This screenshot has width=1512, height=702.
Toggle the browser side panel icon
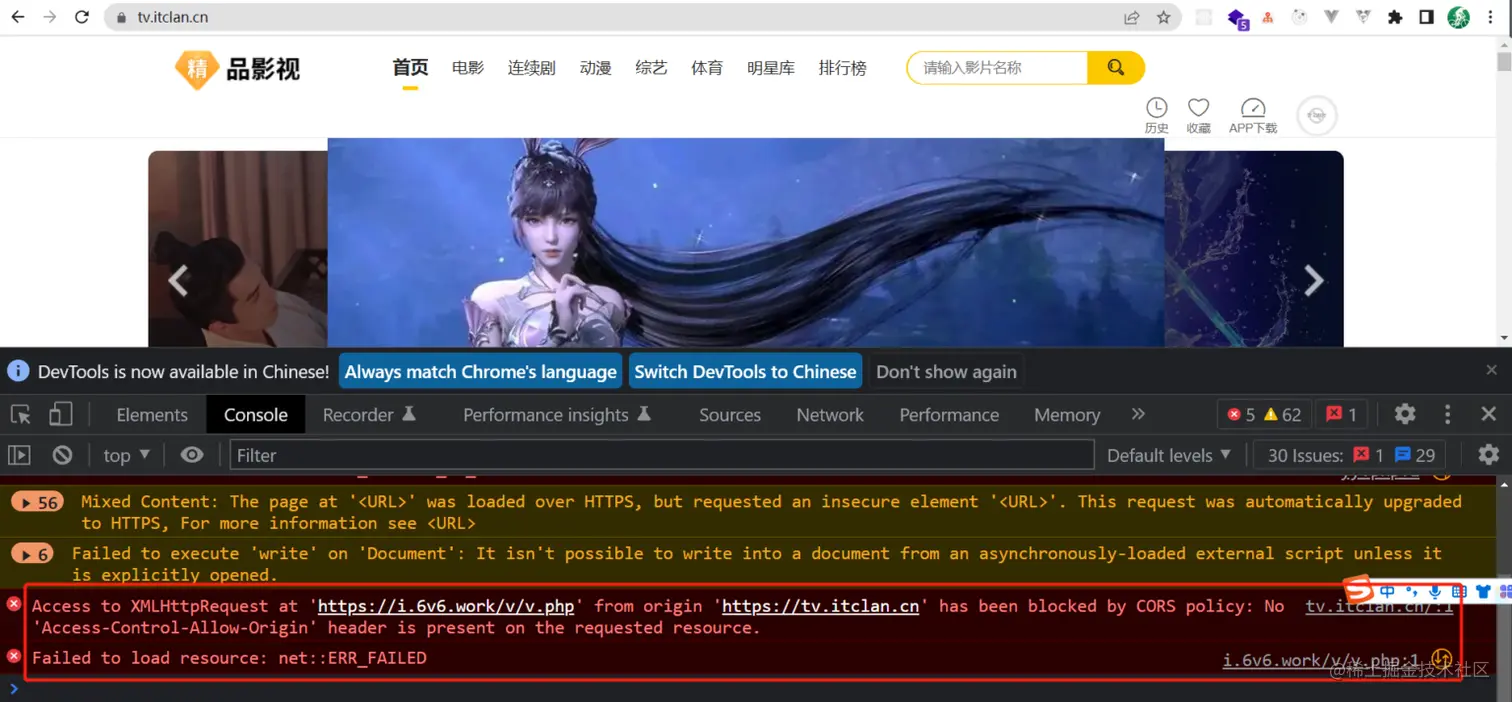(x=1426, y=17)
